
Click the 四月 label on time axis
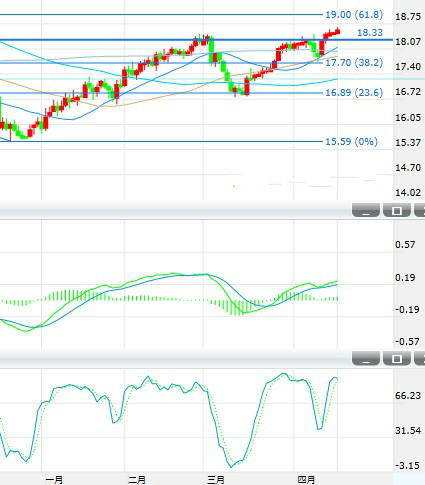(x=306, y=480)
